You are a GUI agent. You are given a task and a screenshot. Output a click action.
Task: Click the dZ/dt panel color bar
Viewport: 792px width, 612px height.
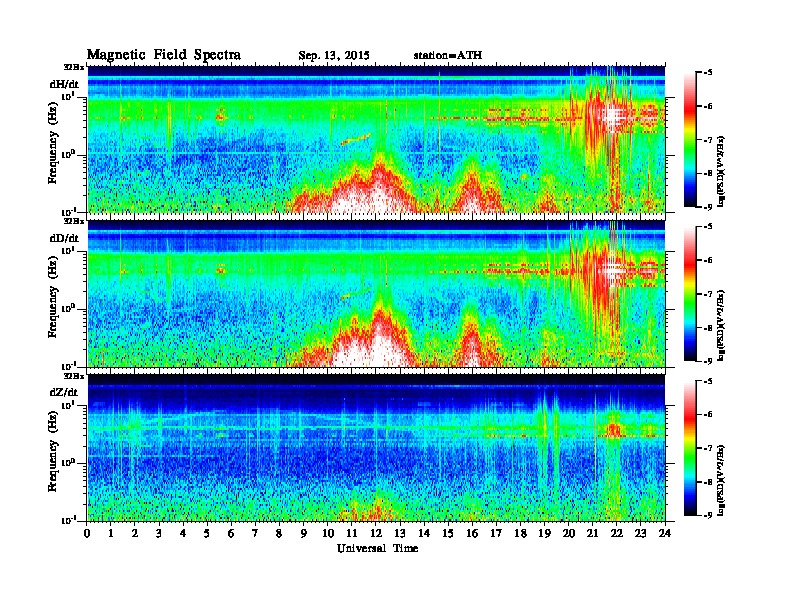click(x=690, y=448)
